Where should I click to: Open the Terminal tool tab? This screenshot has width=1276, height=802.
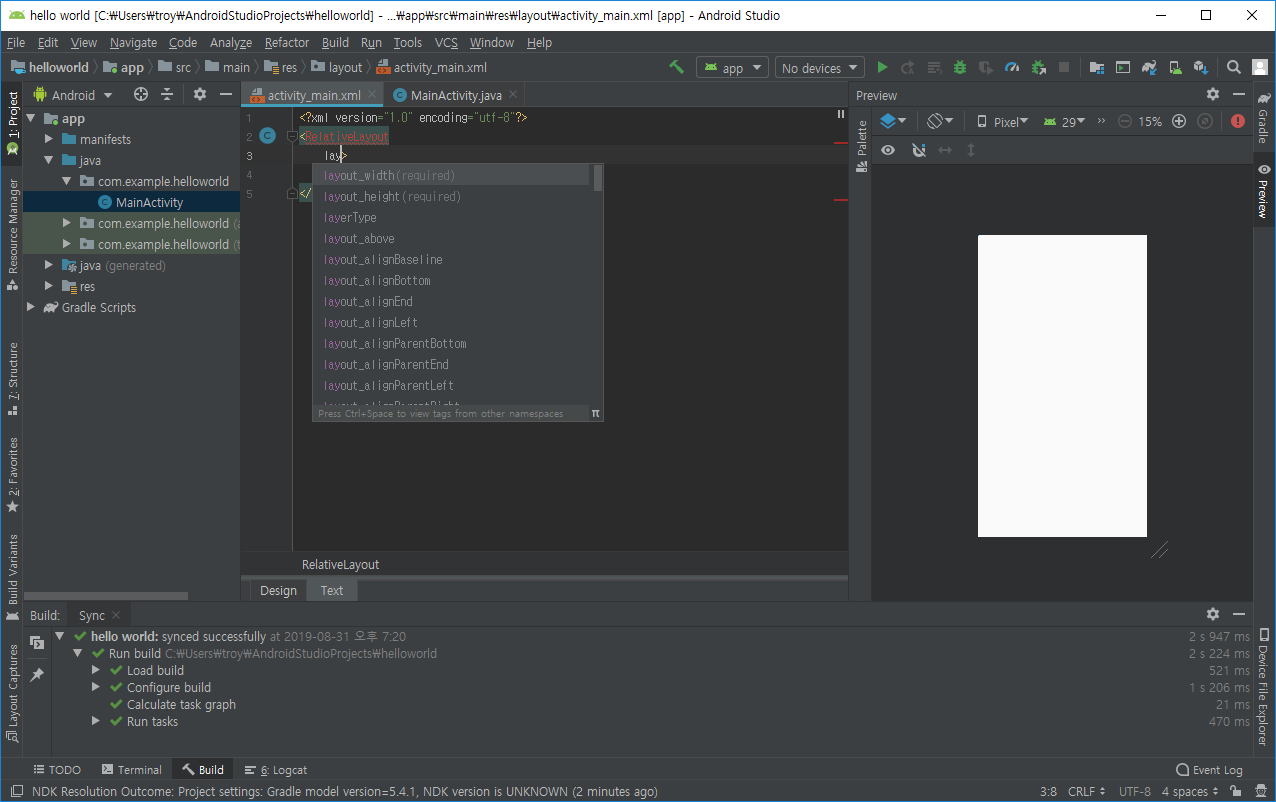pos(131,769)
